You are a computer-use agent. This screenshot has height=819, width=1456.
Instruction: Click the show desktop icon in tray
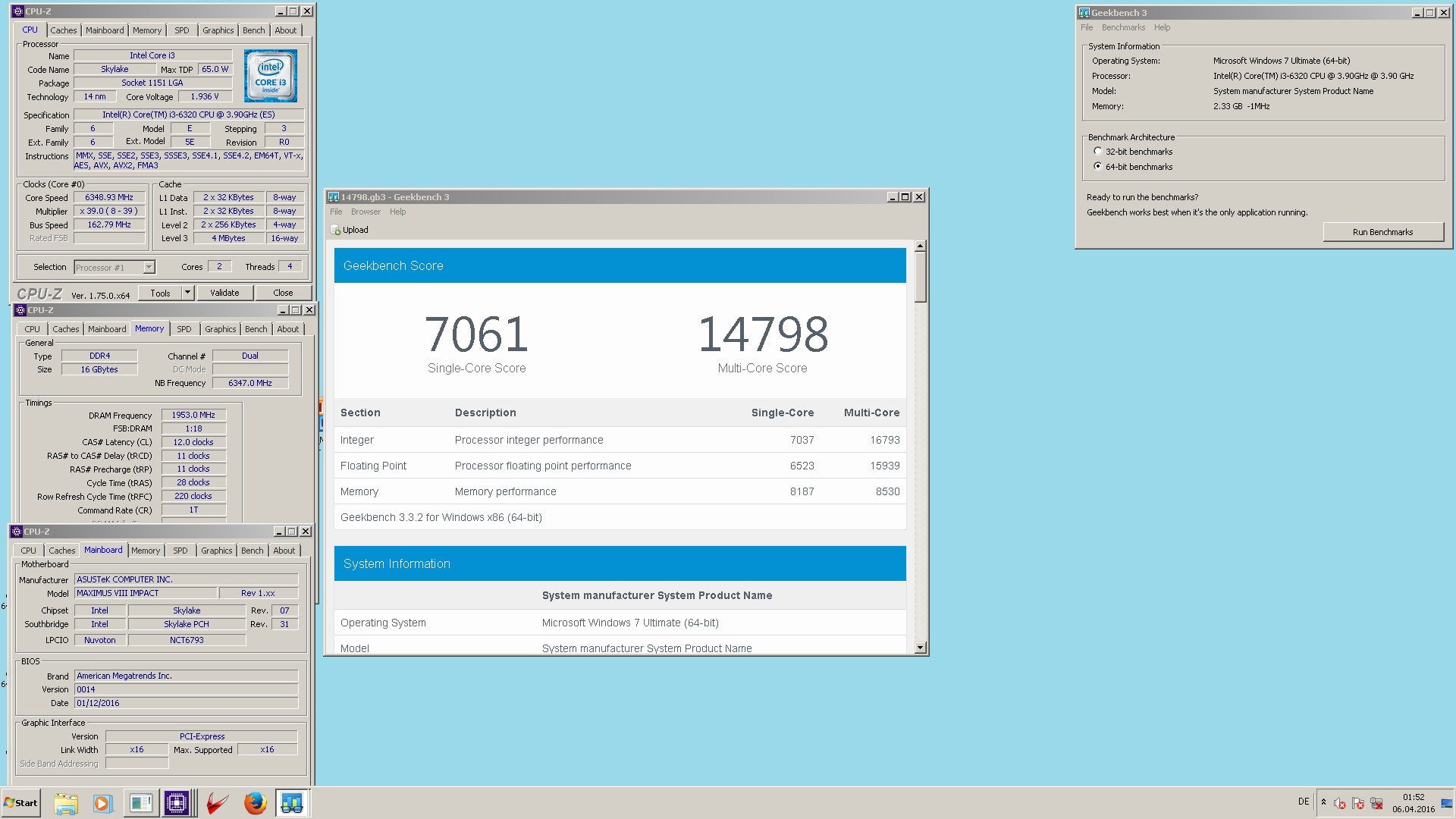1447,804
